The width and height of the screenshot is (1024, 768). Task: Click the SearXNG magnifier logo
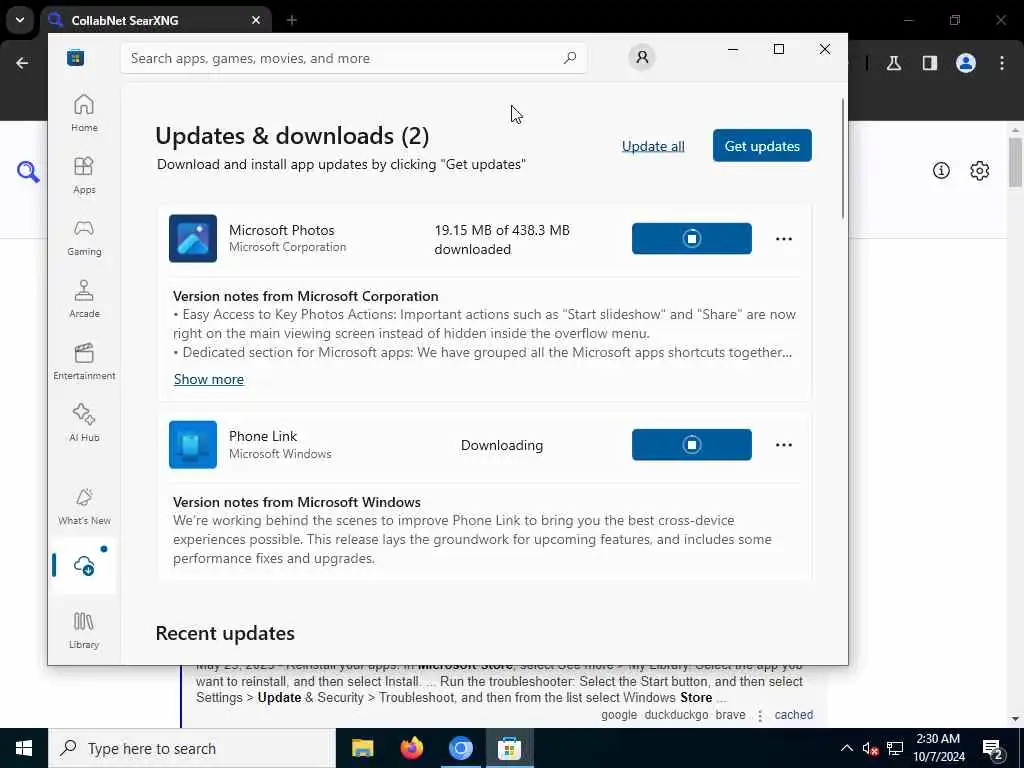[x=28, y=172]
